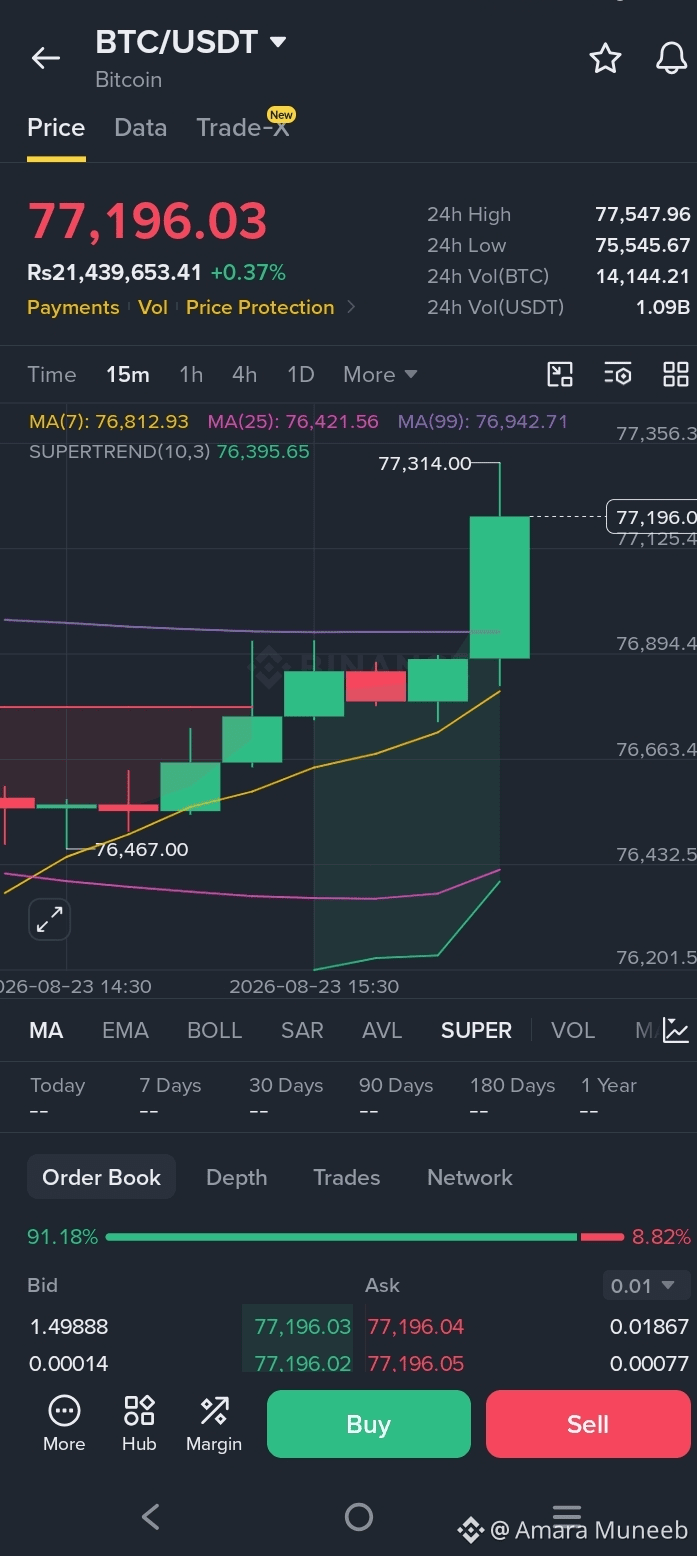Image resolution: width=697 pixels, height=1556 pixels.
Task: Tap the 77,314.00 high marker label
Action: click(425, 463)
